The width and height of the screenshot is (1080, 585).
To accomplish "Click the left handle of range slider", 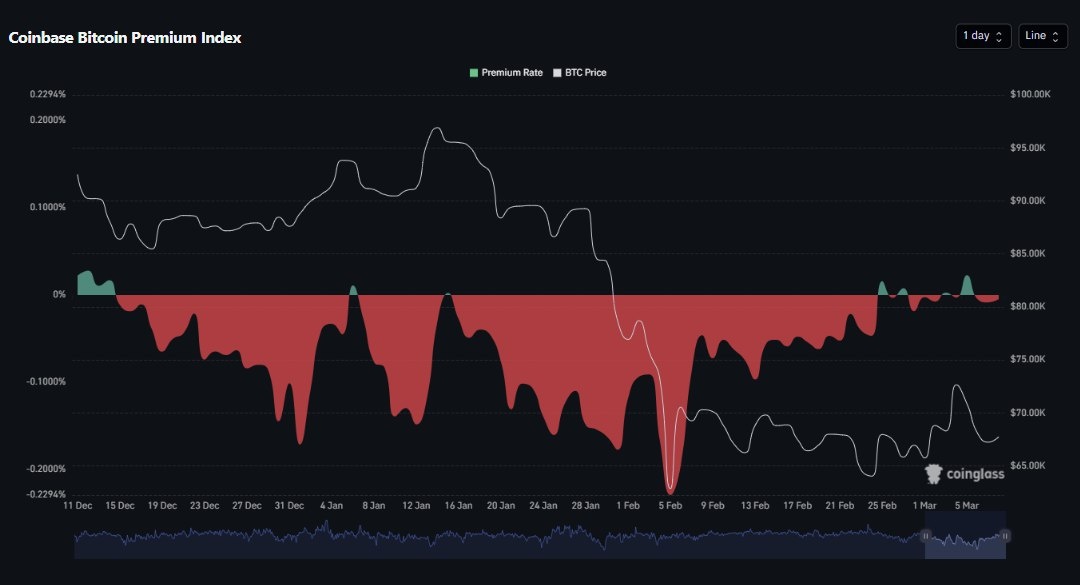I will point(926,535).
